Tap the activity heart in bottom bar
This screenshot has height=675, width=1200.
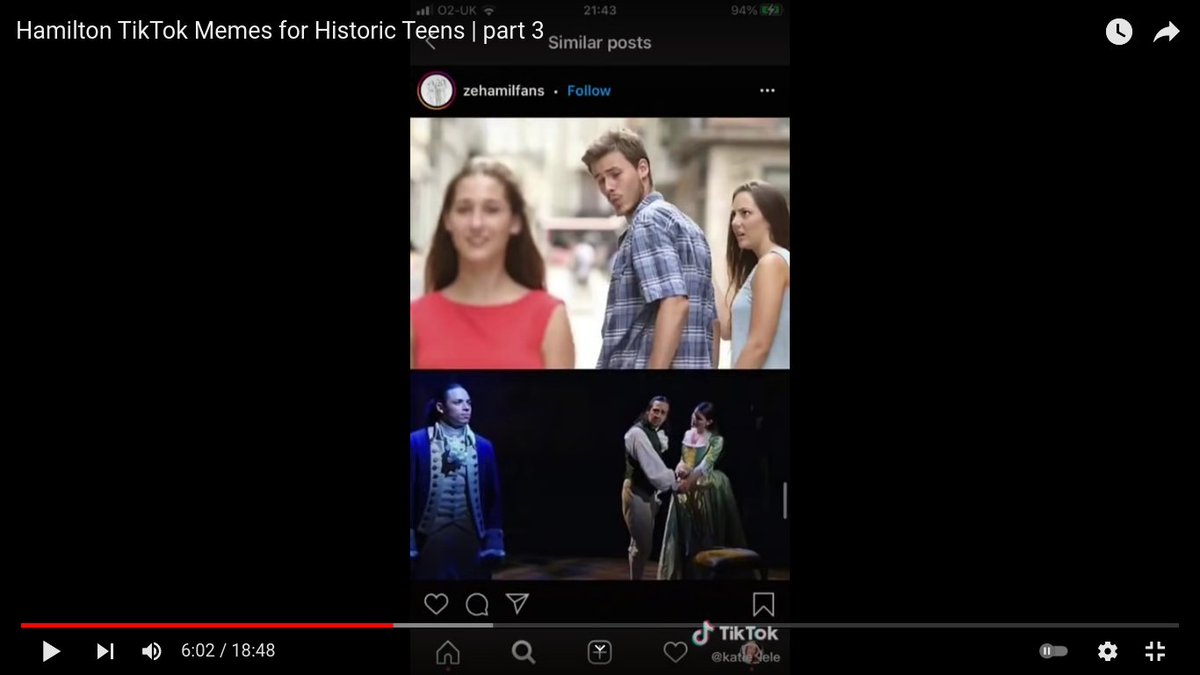(x=676, y=652)
